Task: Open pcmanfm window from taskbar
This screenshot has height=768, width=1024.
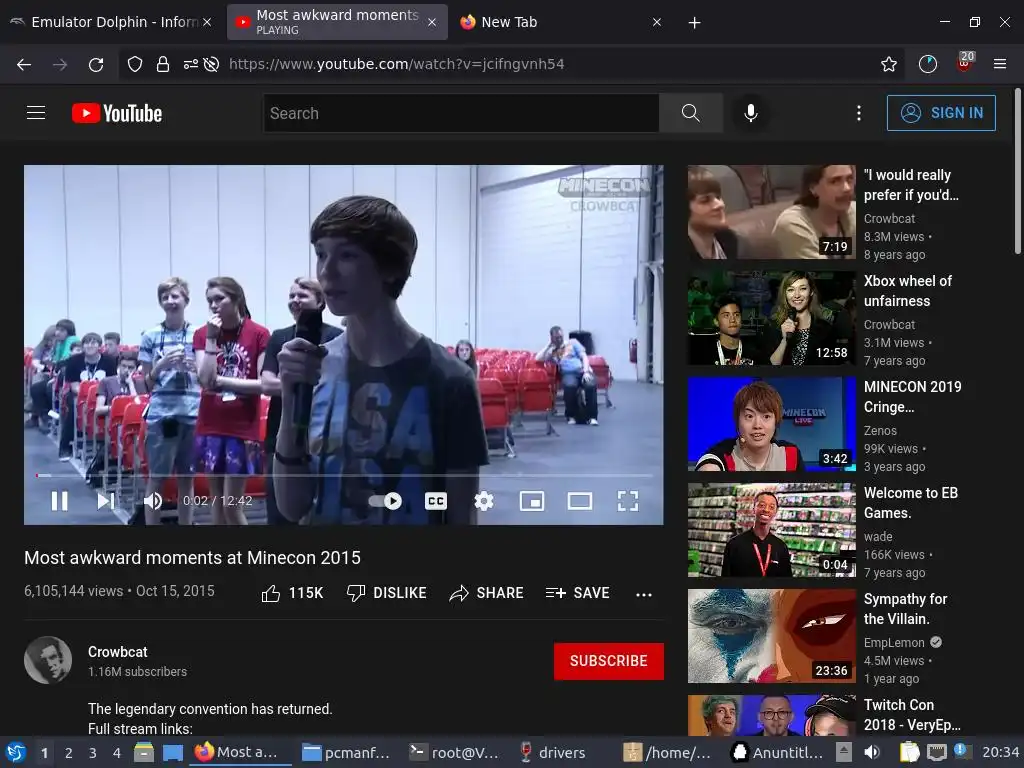Action: click(346, 753)
